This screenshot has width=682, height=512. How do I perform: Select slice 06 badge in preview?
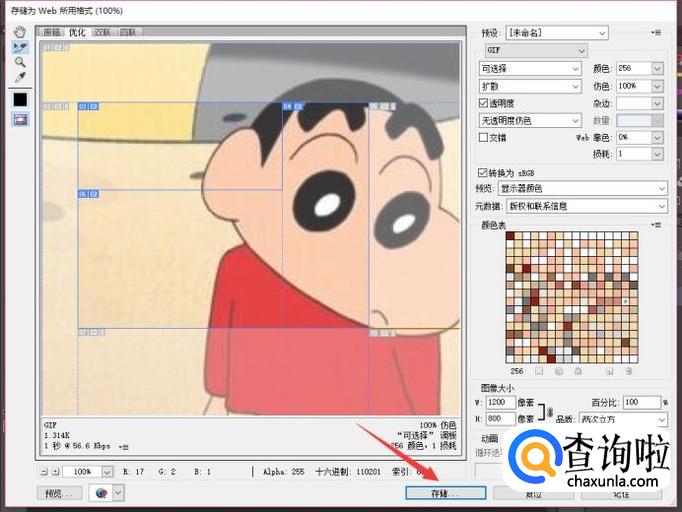pyautogui.click(x=88, y=194)
